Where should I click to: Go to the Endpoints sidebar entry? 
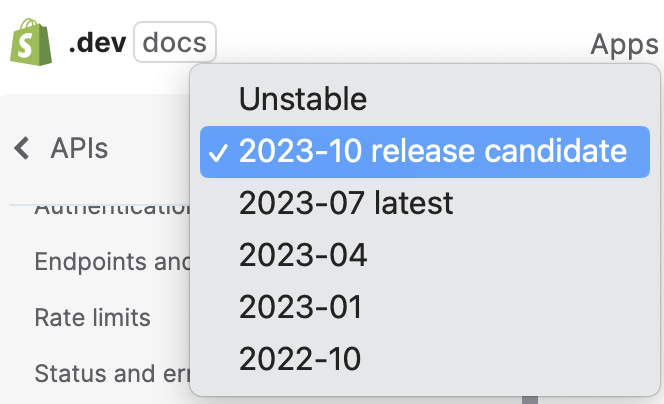tap(110, 262)
